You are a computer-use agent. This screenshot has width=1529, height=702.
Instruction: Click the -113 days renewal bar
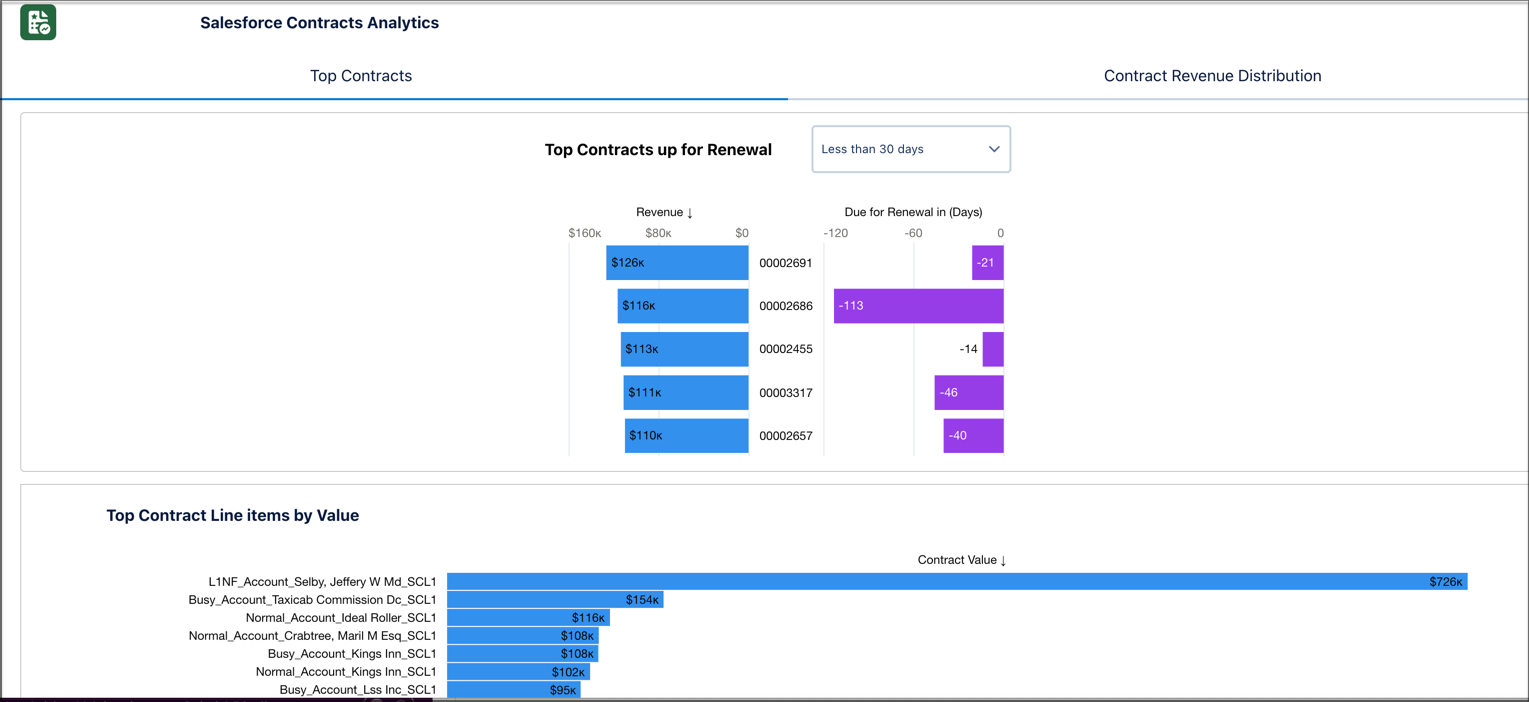(919, 306)
